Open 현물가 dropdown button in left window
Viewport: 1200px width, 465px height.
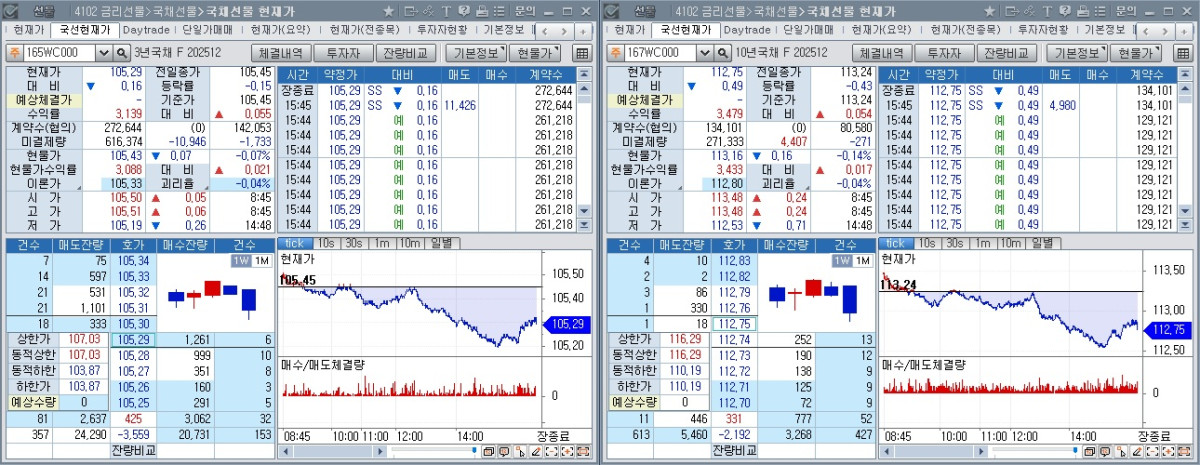(535, 53)
